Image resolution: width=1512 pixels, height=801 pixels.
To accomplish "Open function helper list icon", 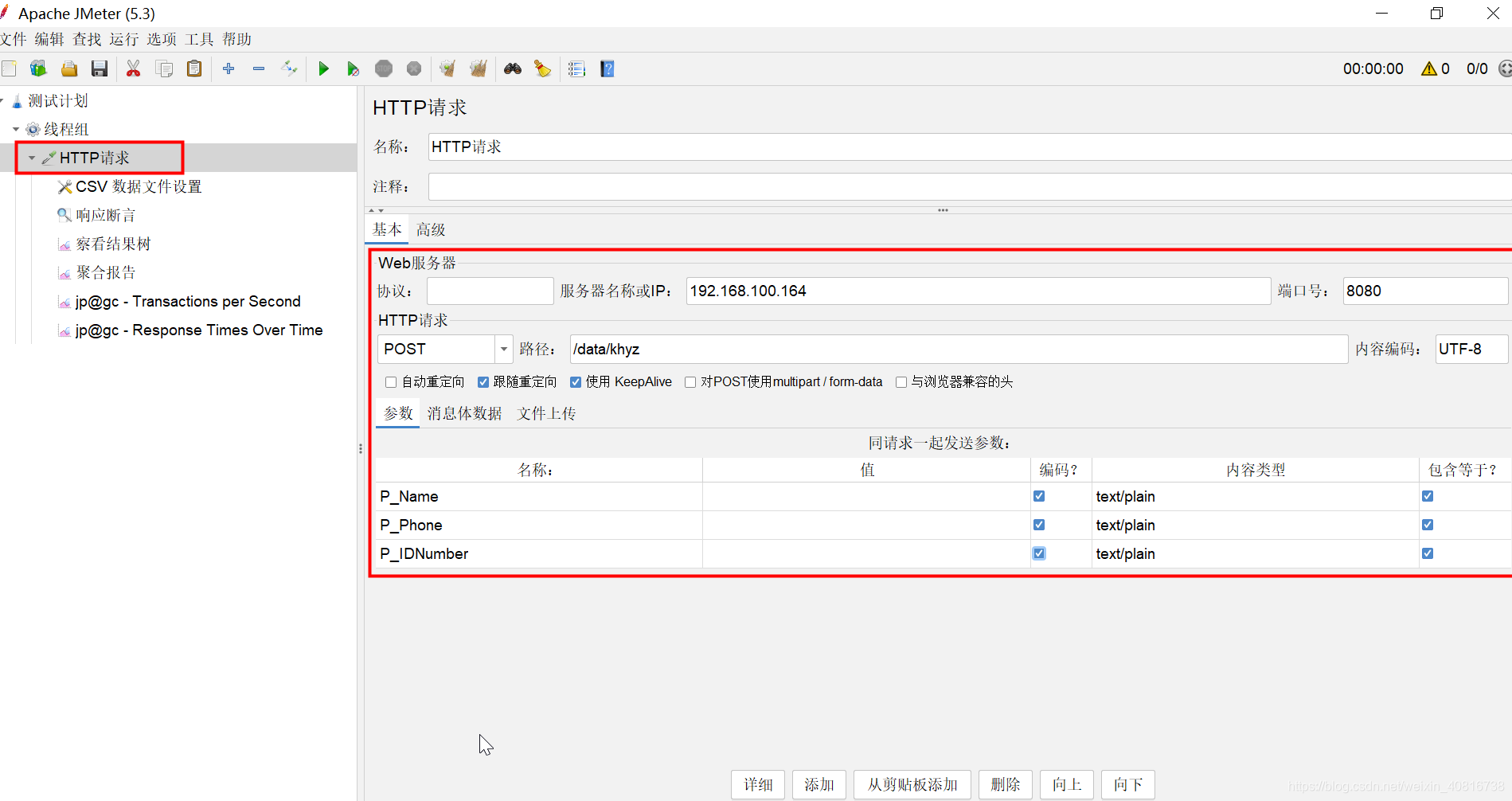I will coord(576,68).
